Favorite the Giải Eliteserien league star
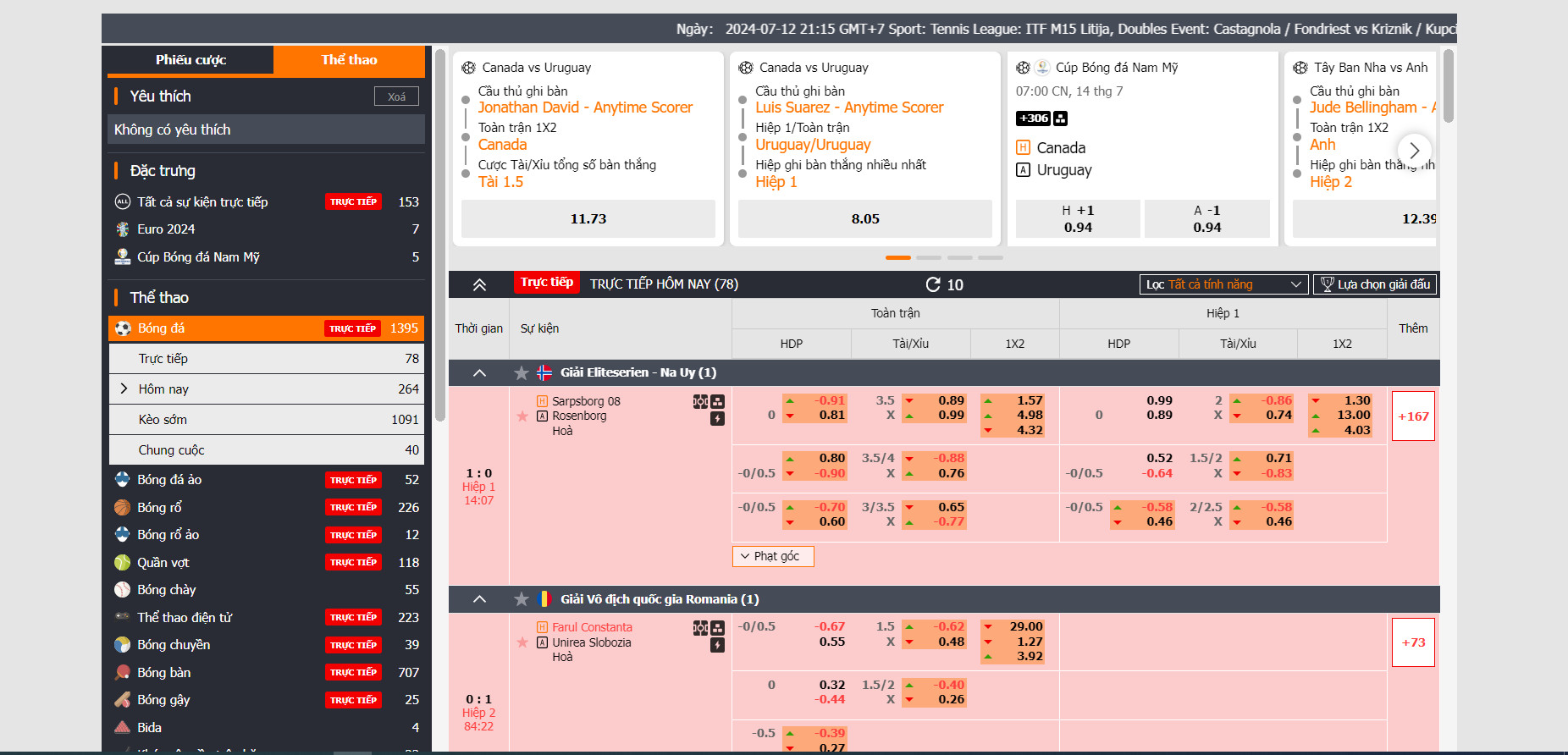 [522, 372]
